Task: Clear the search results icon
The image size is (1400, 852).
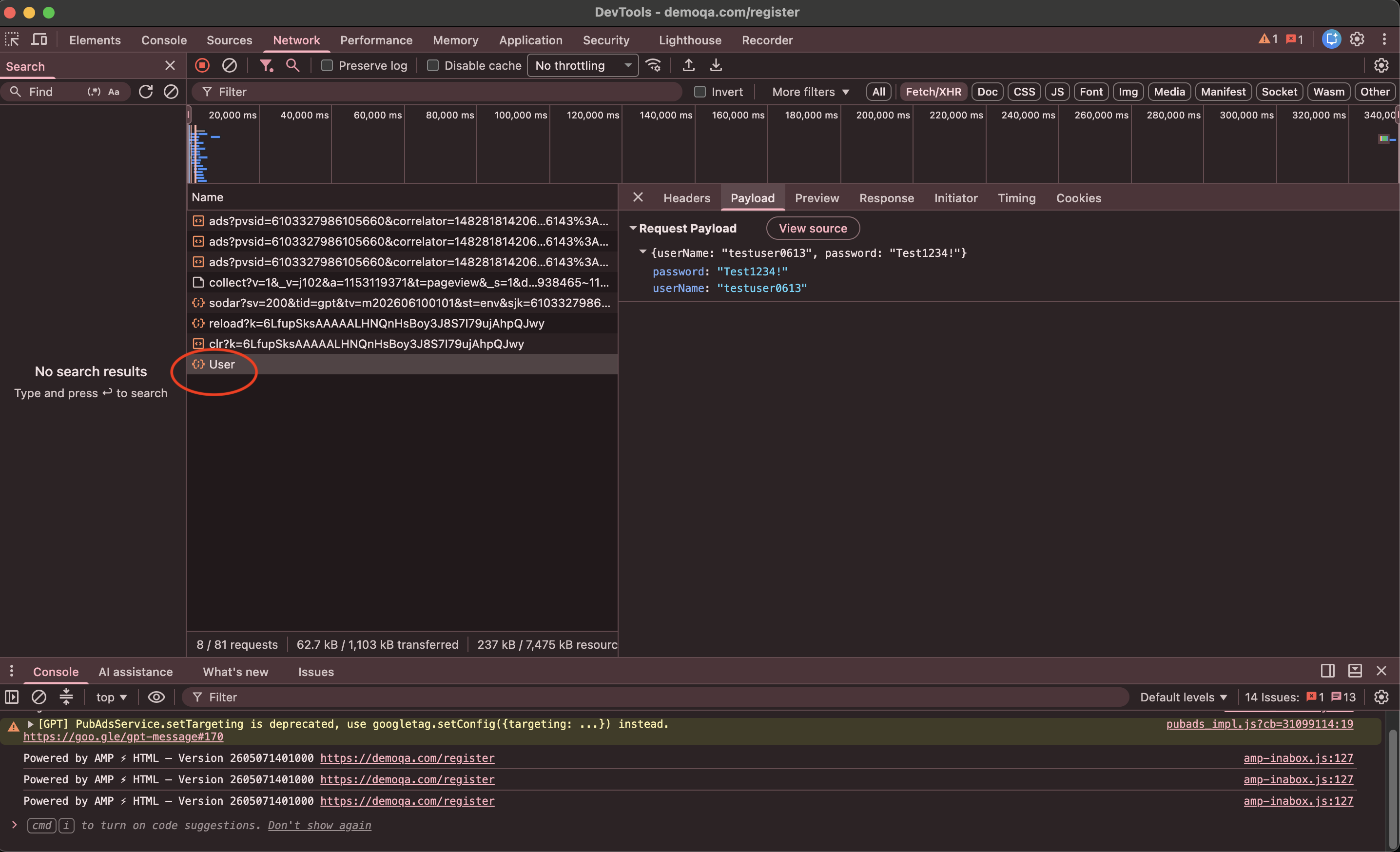Action: click(171, 92)
